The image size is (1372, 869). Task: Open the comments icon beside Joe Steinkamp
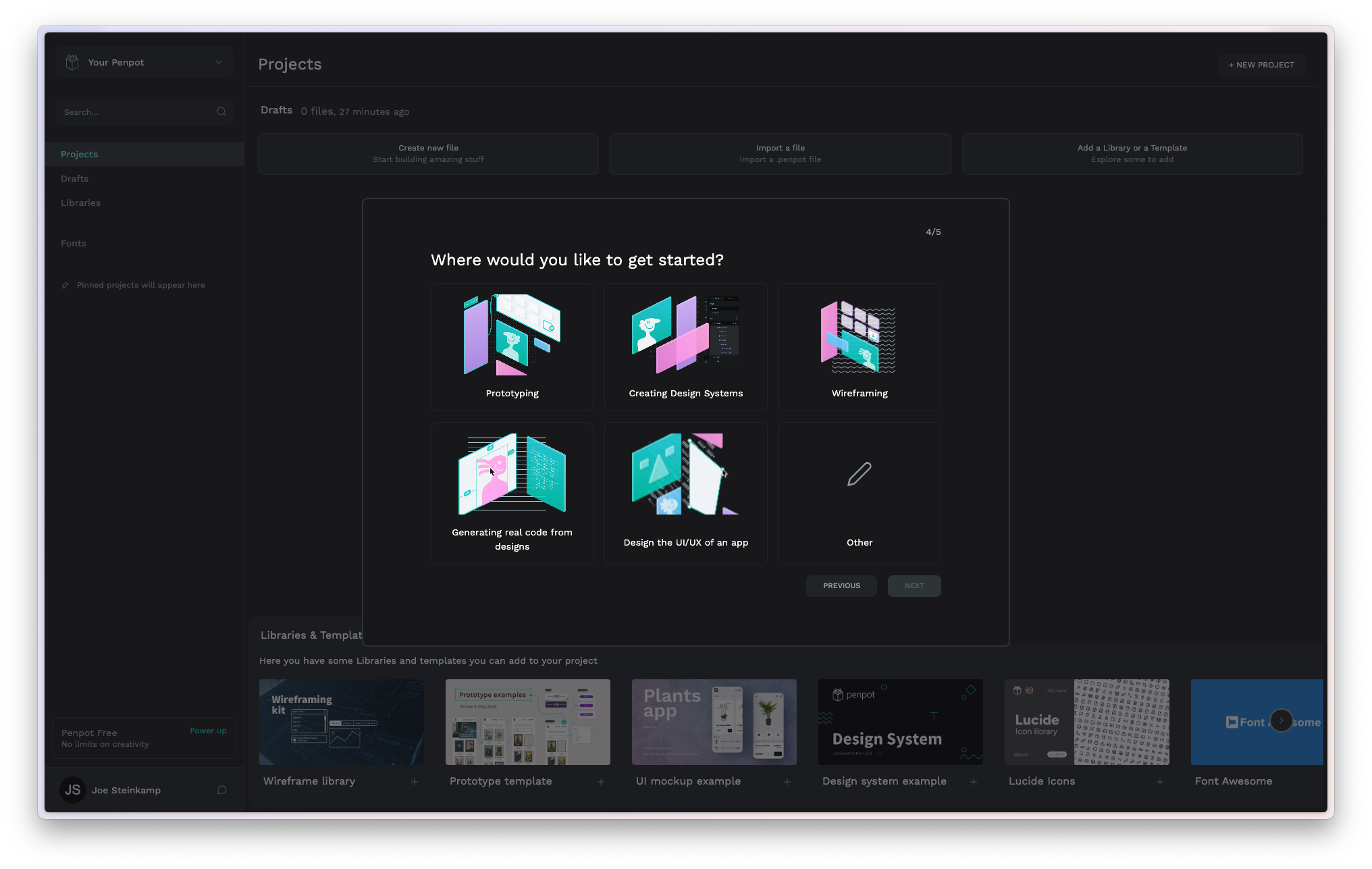(221, 790)
